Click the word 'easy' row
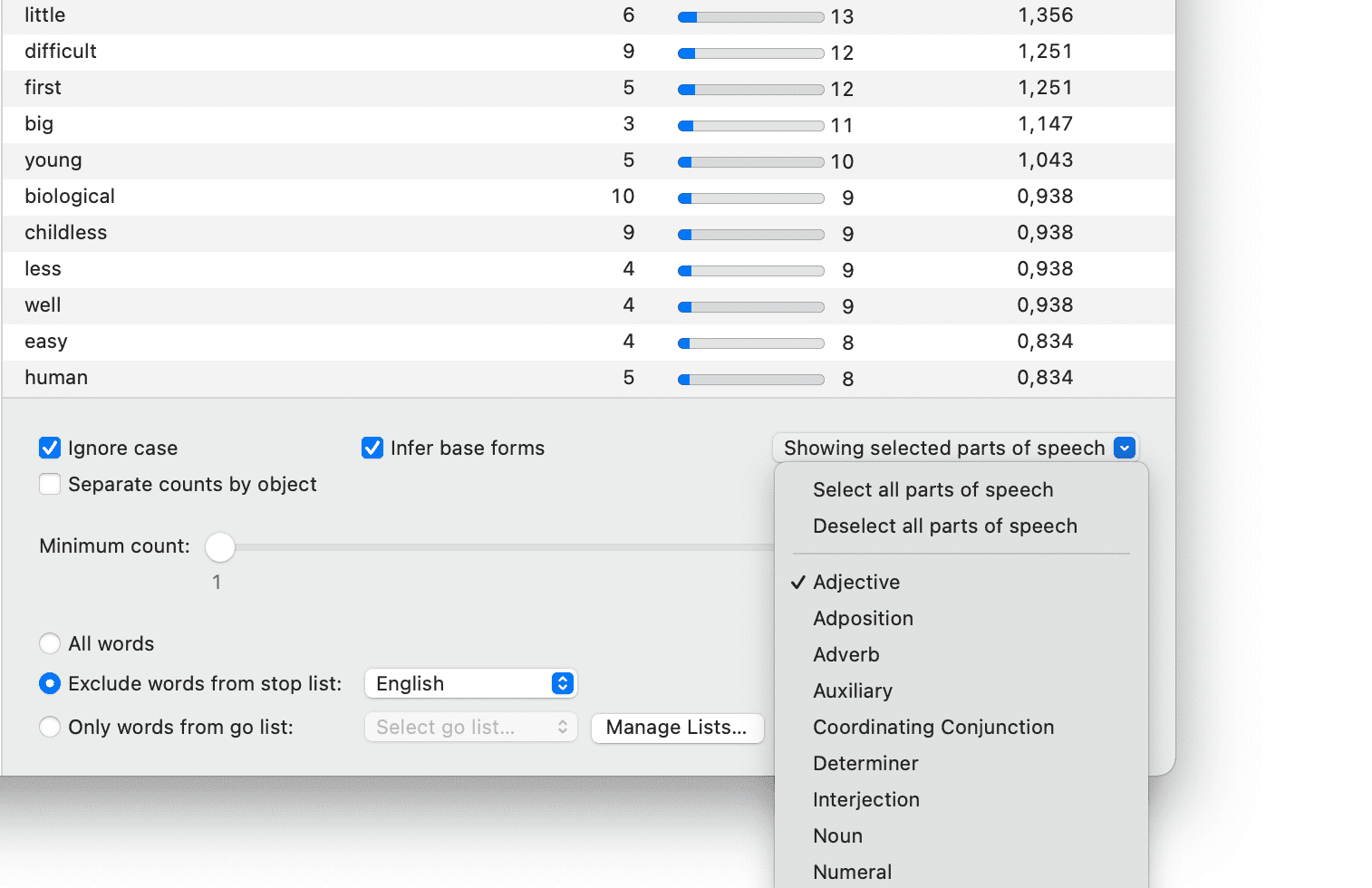Viewport: 1372px width, 888px height. pos(588,342)
